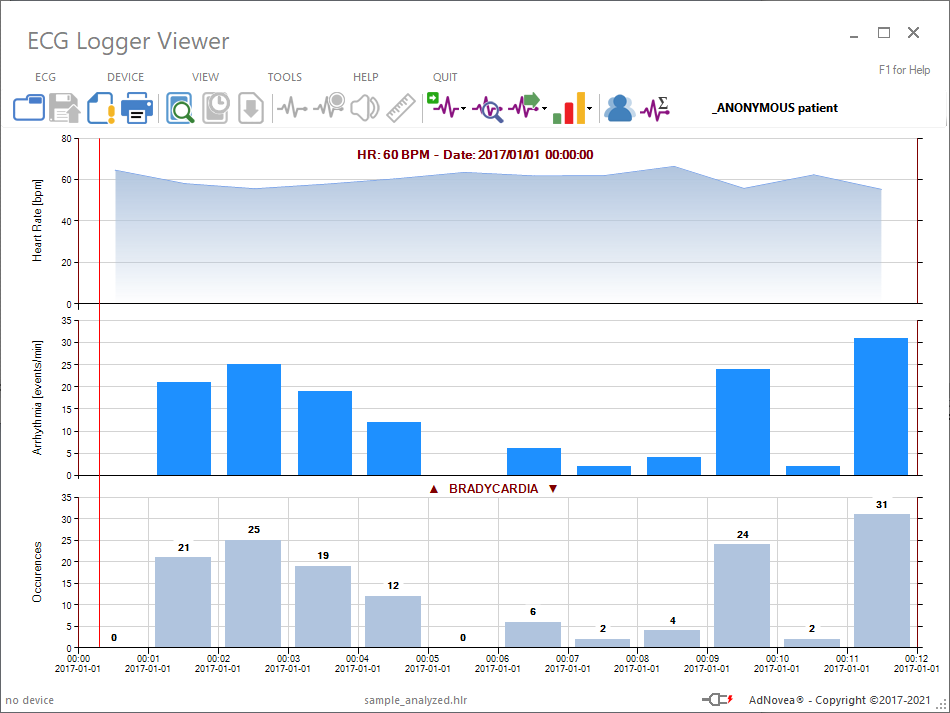
Task: Click the ECG waveform export arrow icon
Action: pyautogui.click(x=524, y=105)
